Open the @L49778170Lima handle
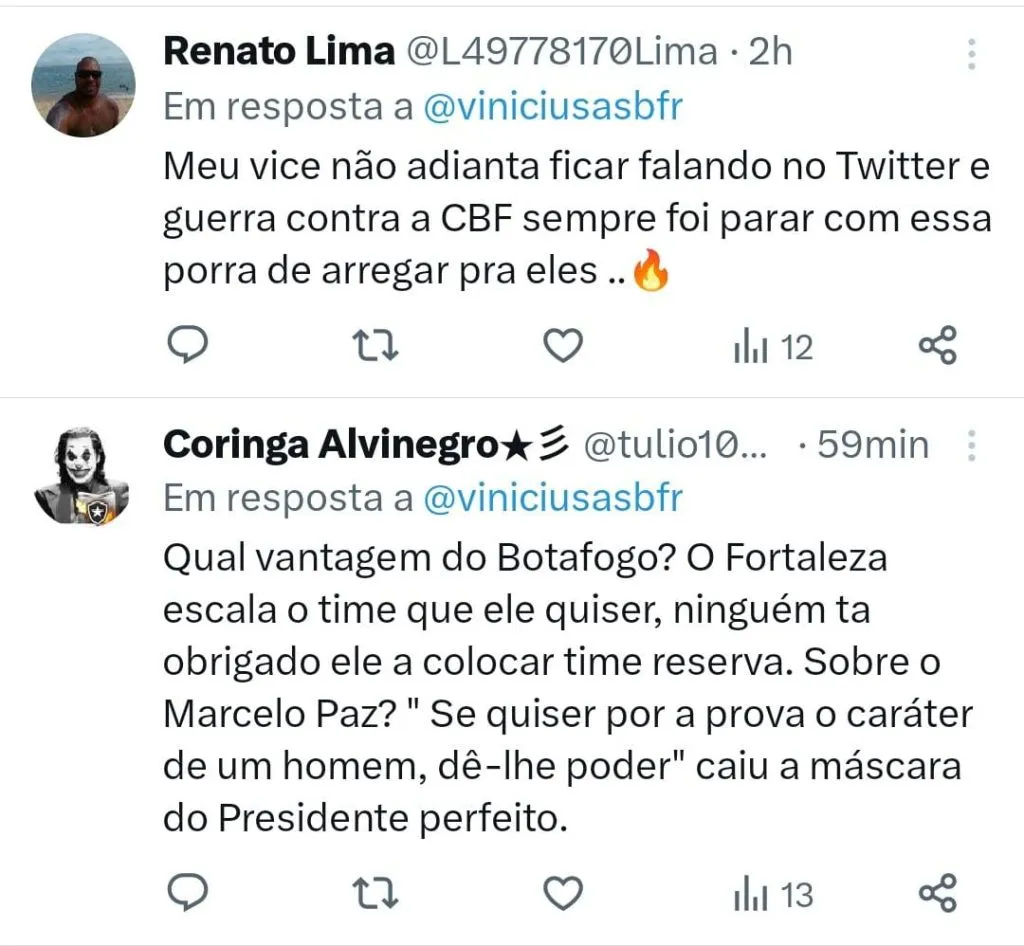 coord(560,52)
